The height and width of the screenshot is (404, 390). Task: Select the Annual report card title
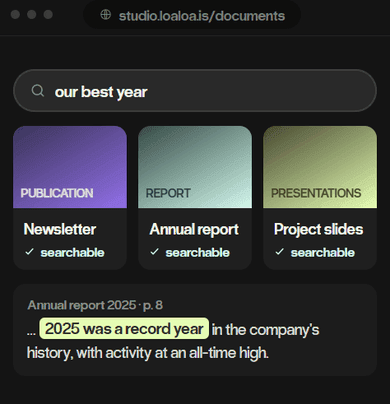pos(194,230)
